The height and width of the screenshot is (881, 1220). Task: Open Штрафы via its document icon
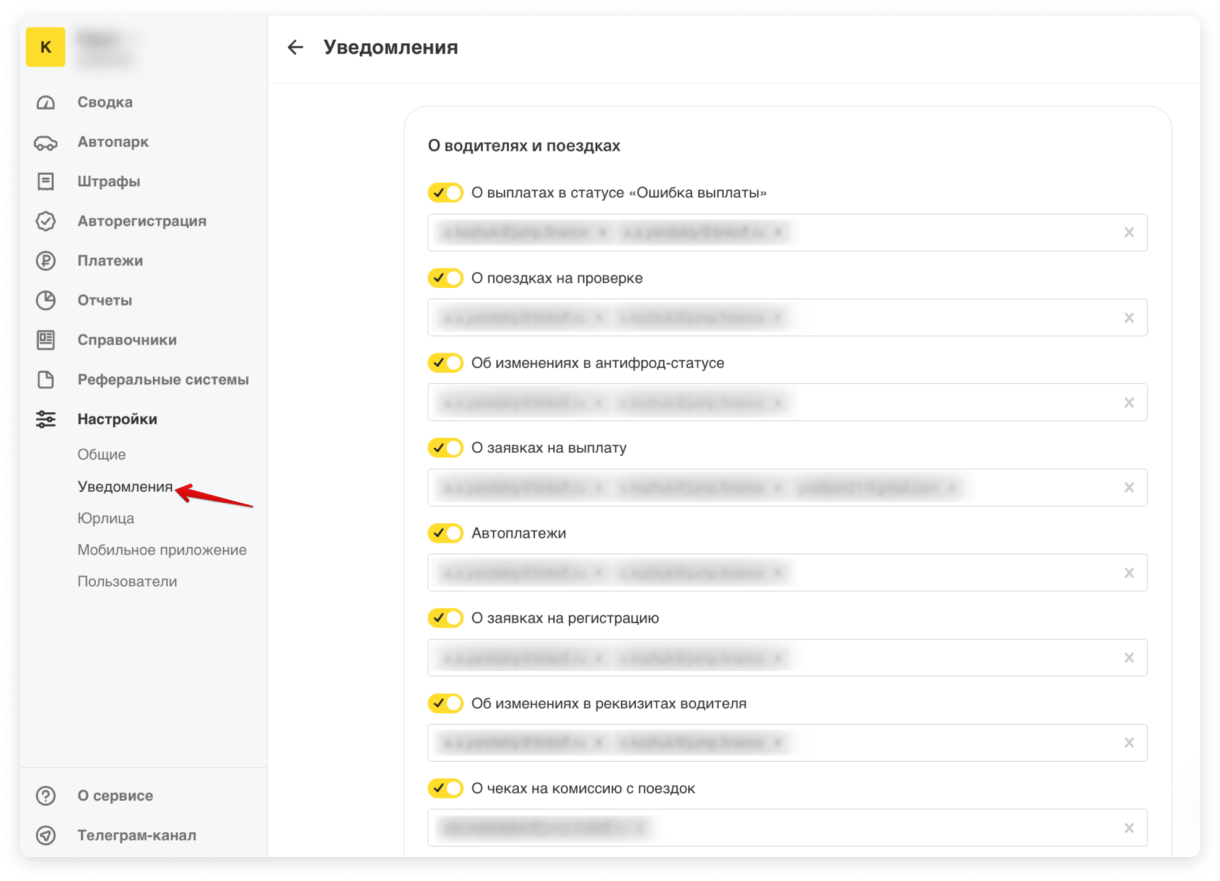(x=46, y=182)
